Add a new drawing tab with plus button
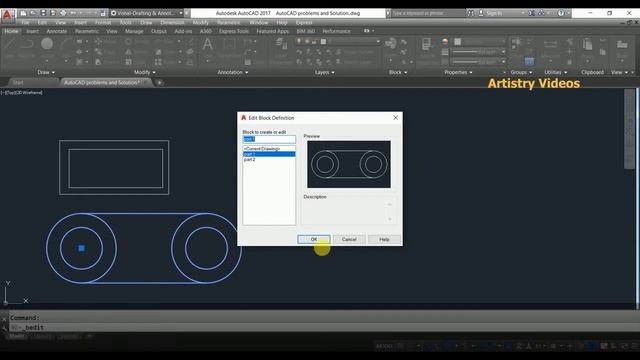640x360 pixels. [160, 82]
